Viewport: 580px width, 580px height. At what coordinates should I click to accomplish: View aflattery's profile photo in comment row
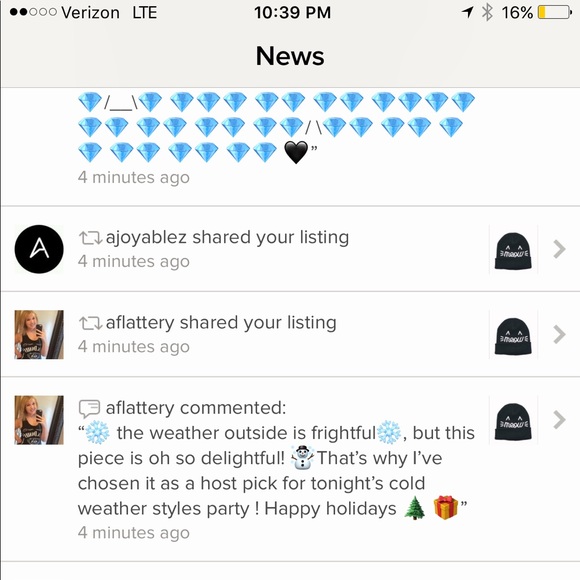coord(39,420)
